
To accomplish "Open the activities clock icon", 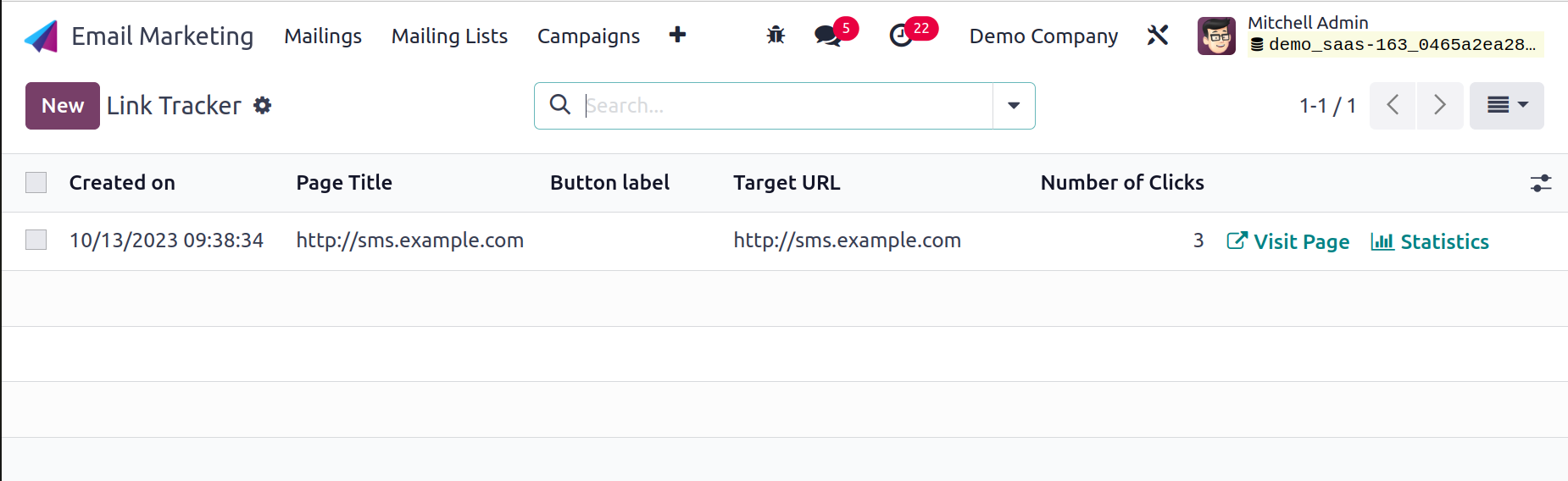I will tap(901, 36).
